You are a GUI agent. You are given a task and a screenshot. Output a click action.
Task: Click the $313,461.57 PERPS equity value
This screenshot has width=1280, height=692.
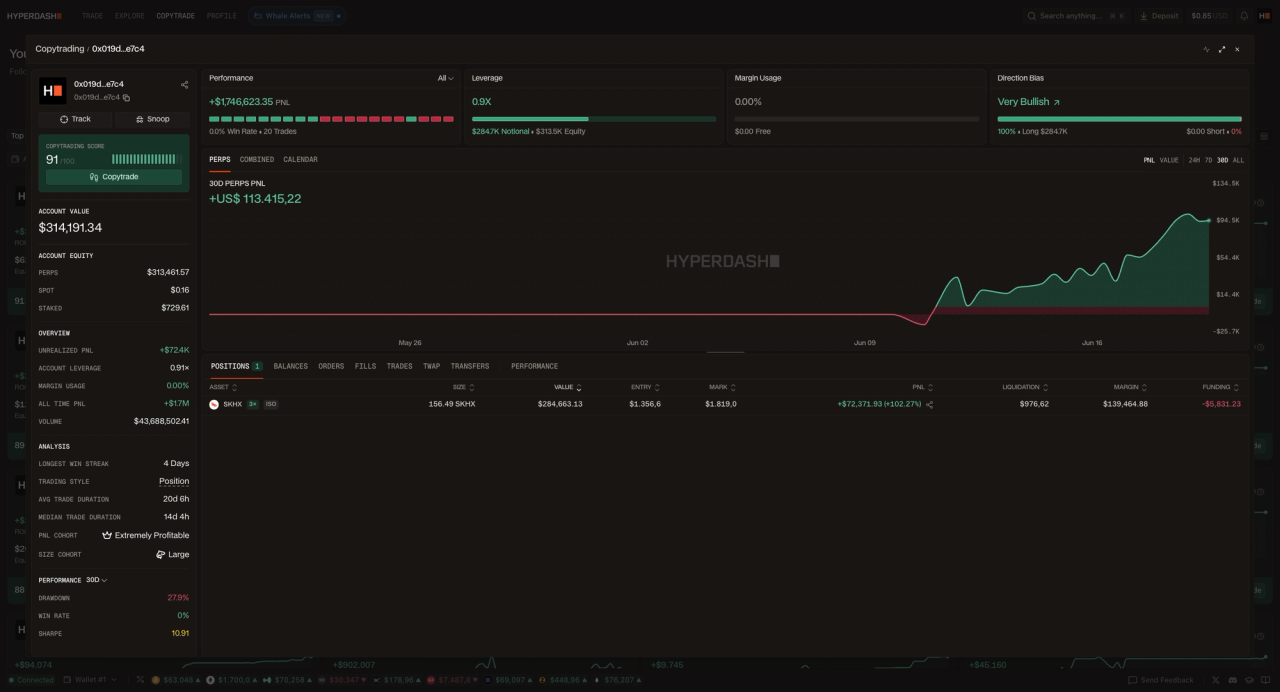tap(168, 272)
